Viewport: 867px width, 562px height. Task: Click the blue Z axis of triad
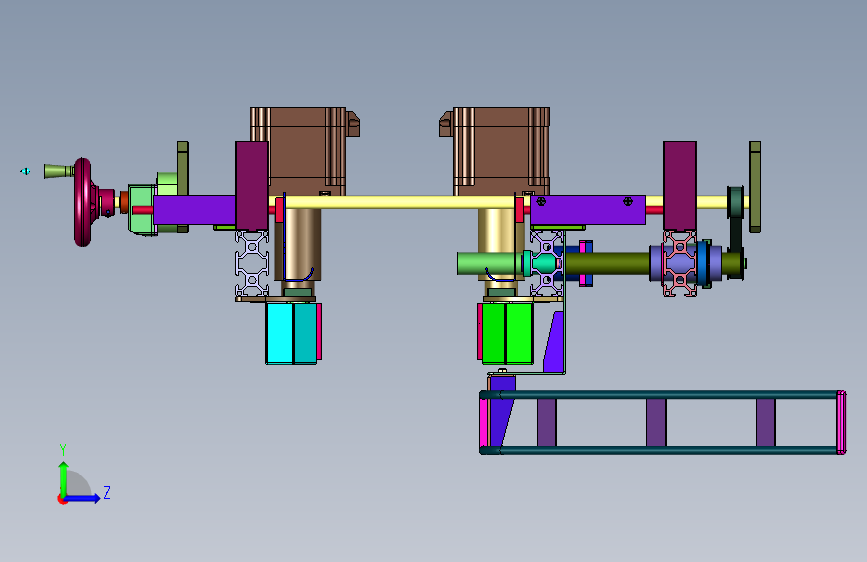pyautogui.click(x=83, y=498)
